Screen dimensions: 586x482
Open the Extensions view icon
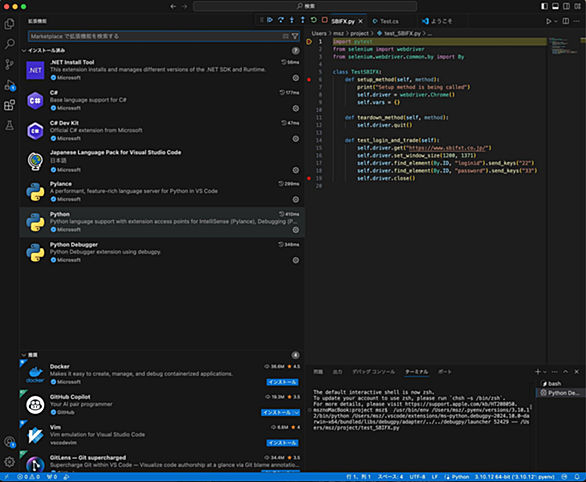(x=9, y=105)
